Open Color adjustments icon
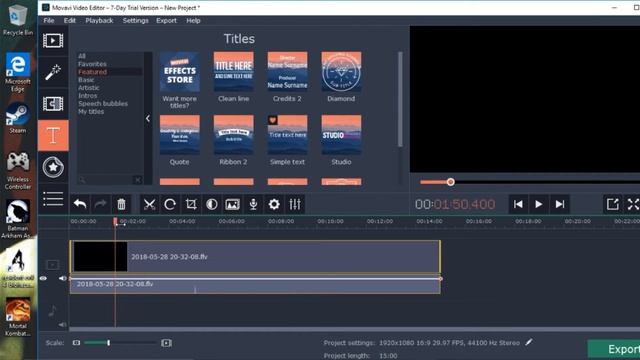Screen dimensions: 640x360 click(x=211, y=204)
